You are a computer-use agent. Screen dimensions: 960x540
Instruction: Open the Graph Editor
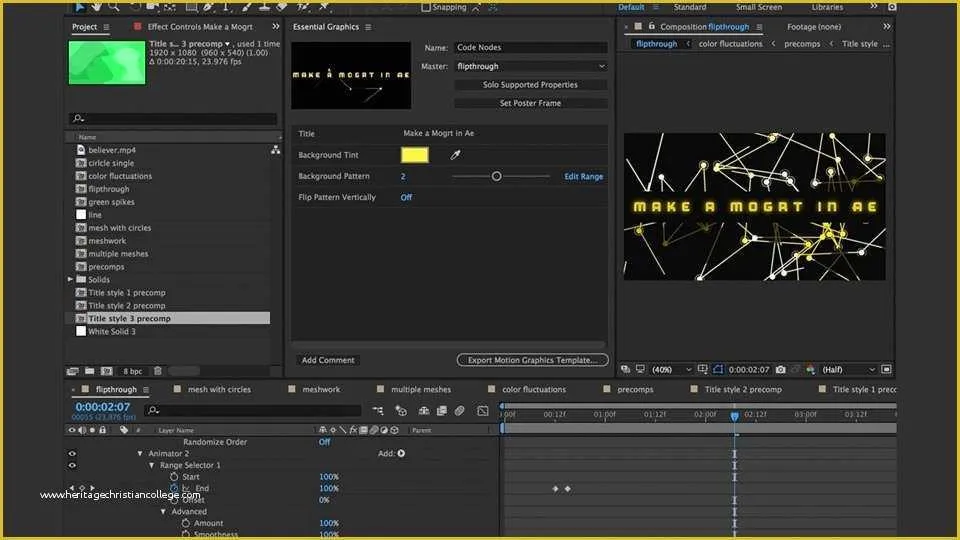pyautogui.click(x=483, y=411)
